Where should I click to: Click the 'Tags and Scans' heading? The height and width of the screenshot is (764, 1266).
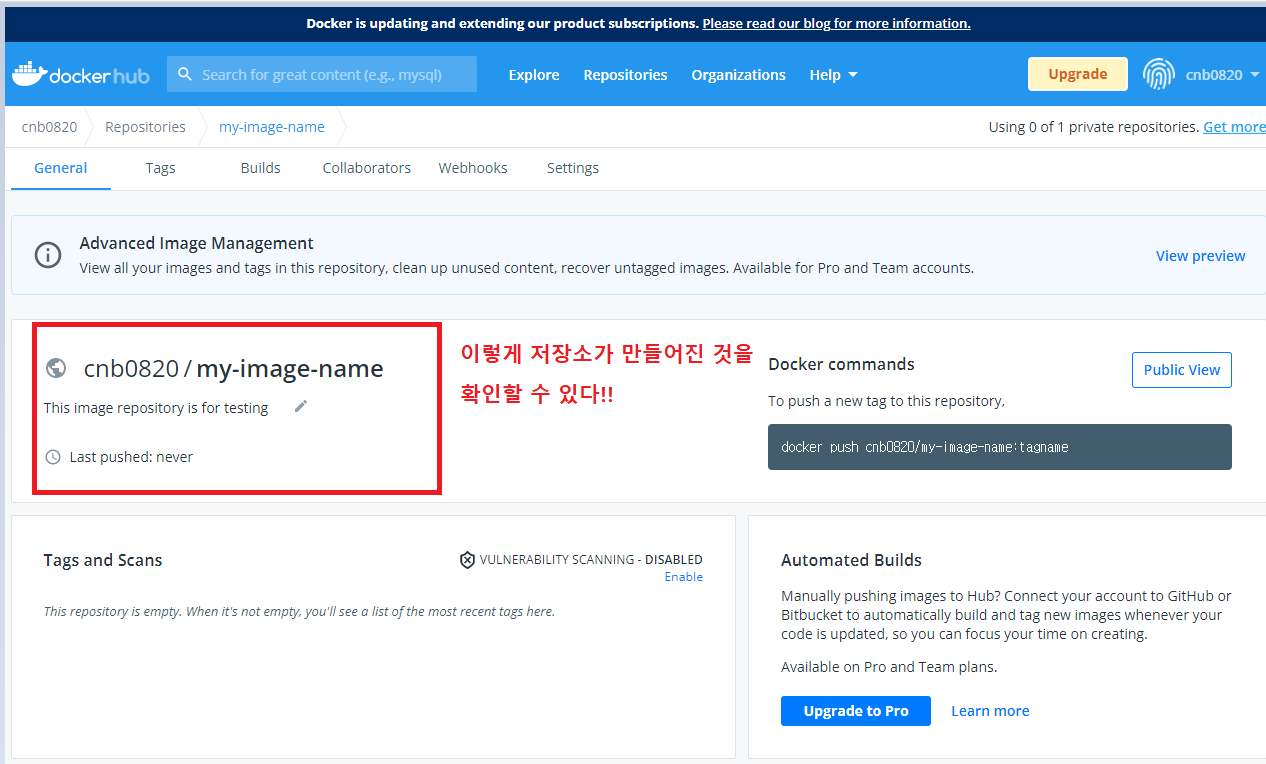(103, 560)
